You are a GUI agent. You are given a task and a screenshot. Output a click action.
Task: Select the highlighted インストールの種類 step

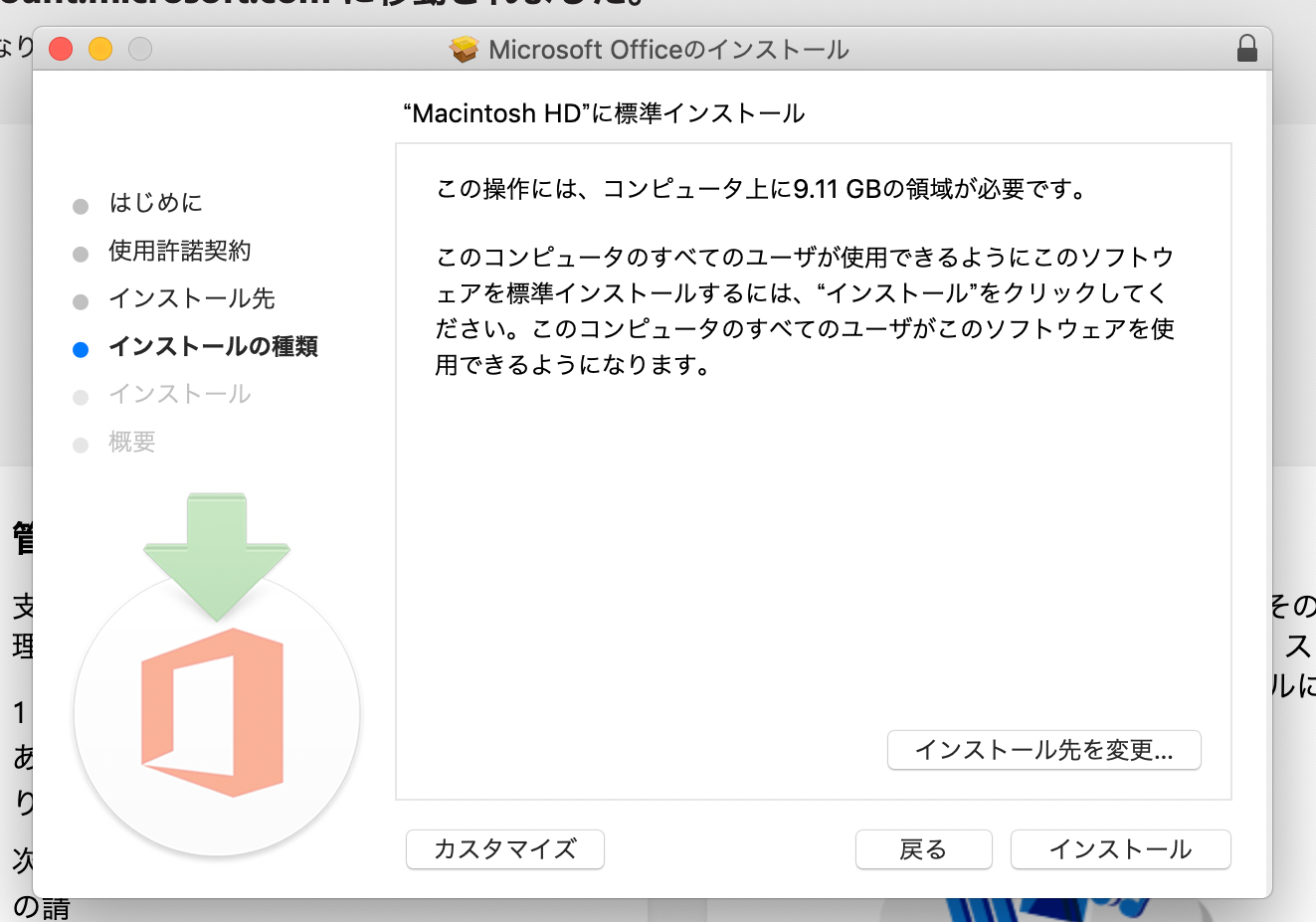tap(213, 346)
